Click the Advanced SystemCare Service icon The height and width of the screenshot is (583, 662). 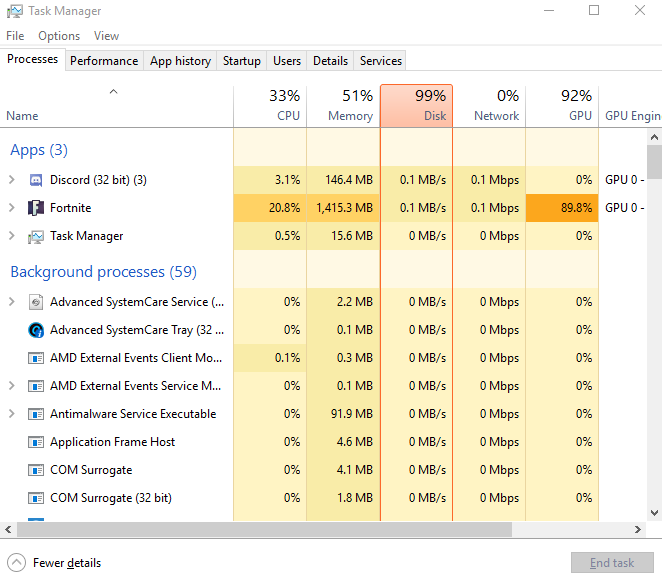[36, 302]
